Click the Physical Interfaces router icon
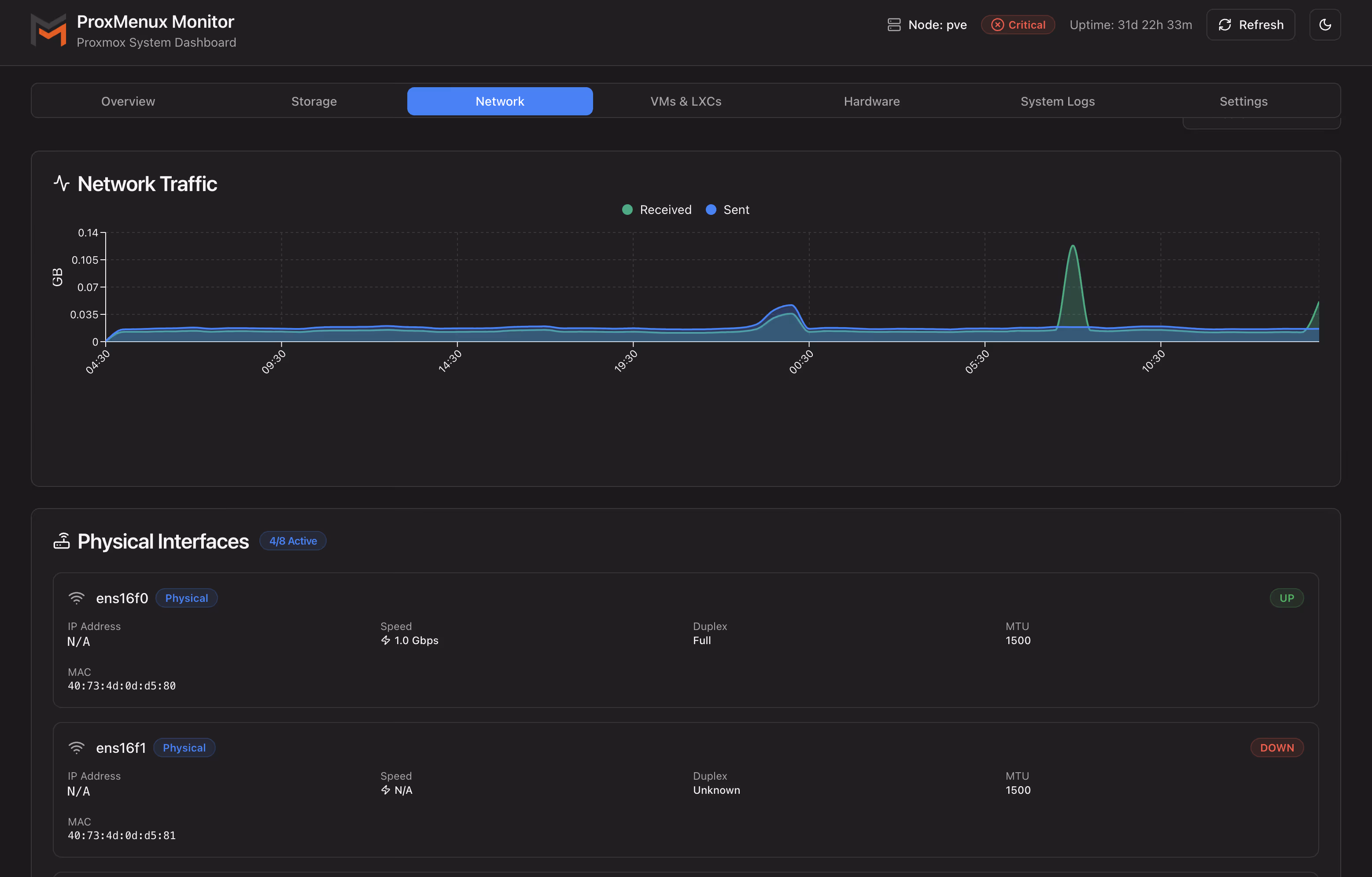Image resolution: width=1372 pixels, height=877 pixels. [62, 541]
